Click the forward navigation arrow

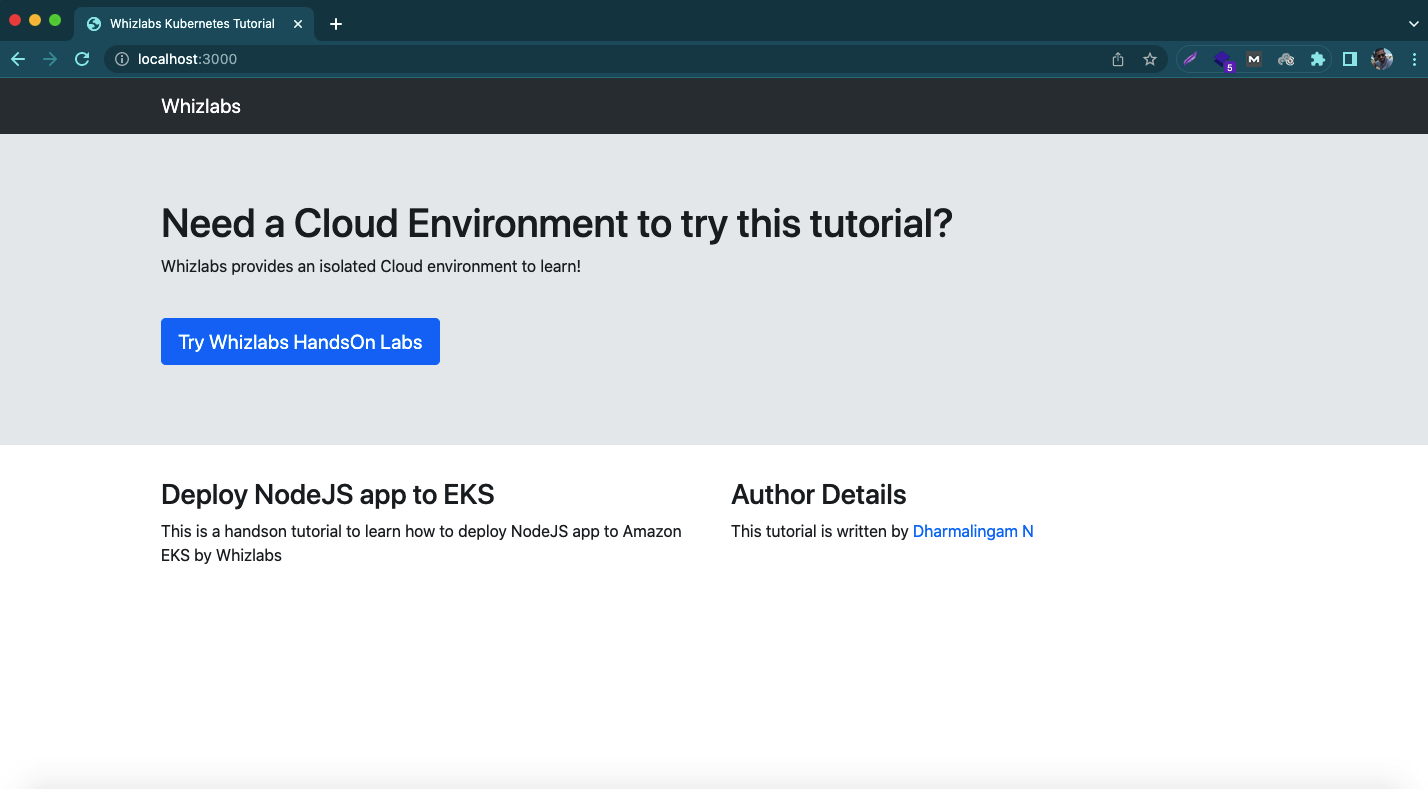(50, 59)
